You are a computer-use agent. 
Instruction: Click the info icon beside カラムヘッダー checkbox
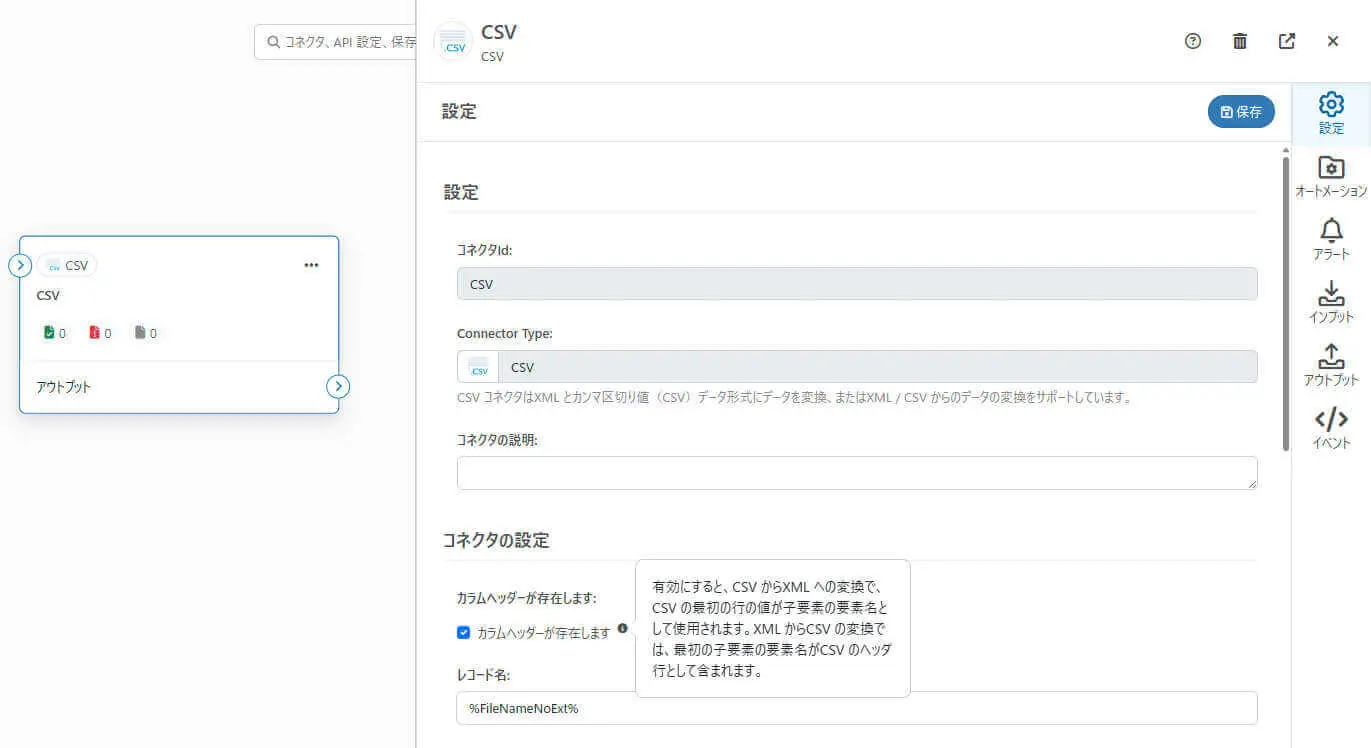(623, 629)
